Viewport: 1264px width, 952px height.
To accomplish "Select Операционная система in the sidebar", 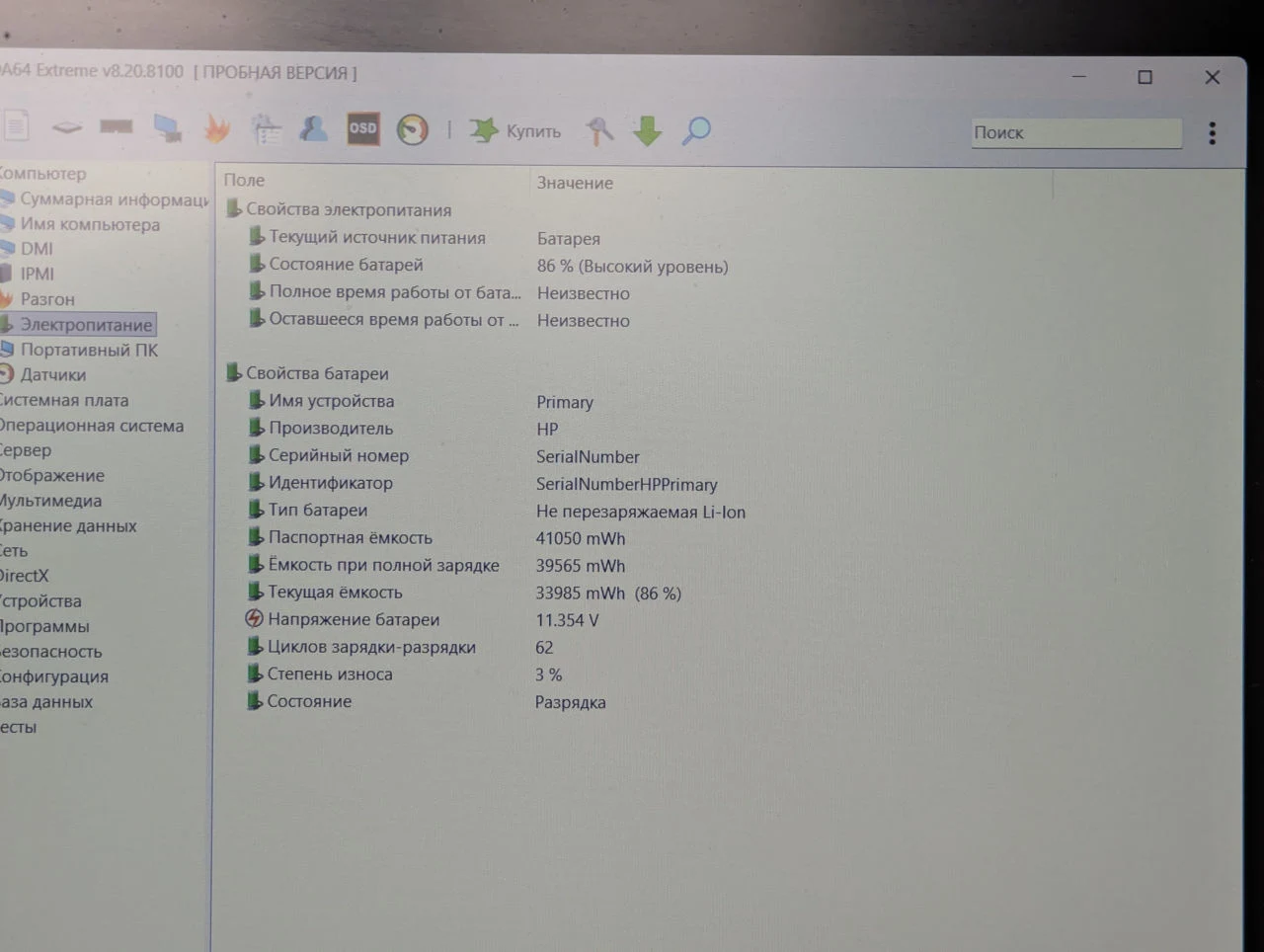I will pyautogui.click(x=92, y=426).
